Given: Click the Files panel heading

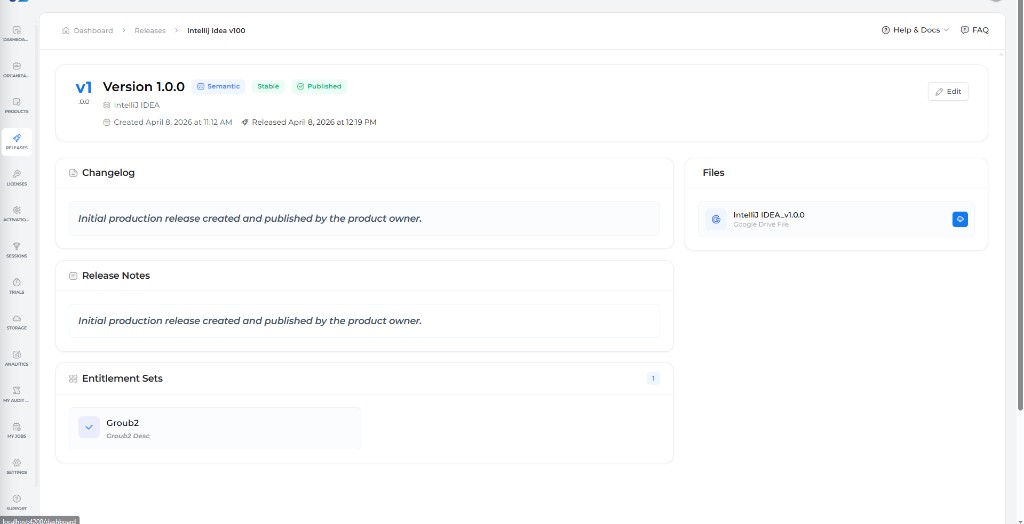Looking at the screenshot, I should pyautogui.click(x=713, y=173).
